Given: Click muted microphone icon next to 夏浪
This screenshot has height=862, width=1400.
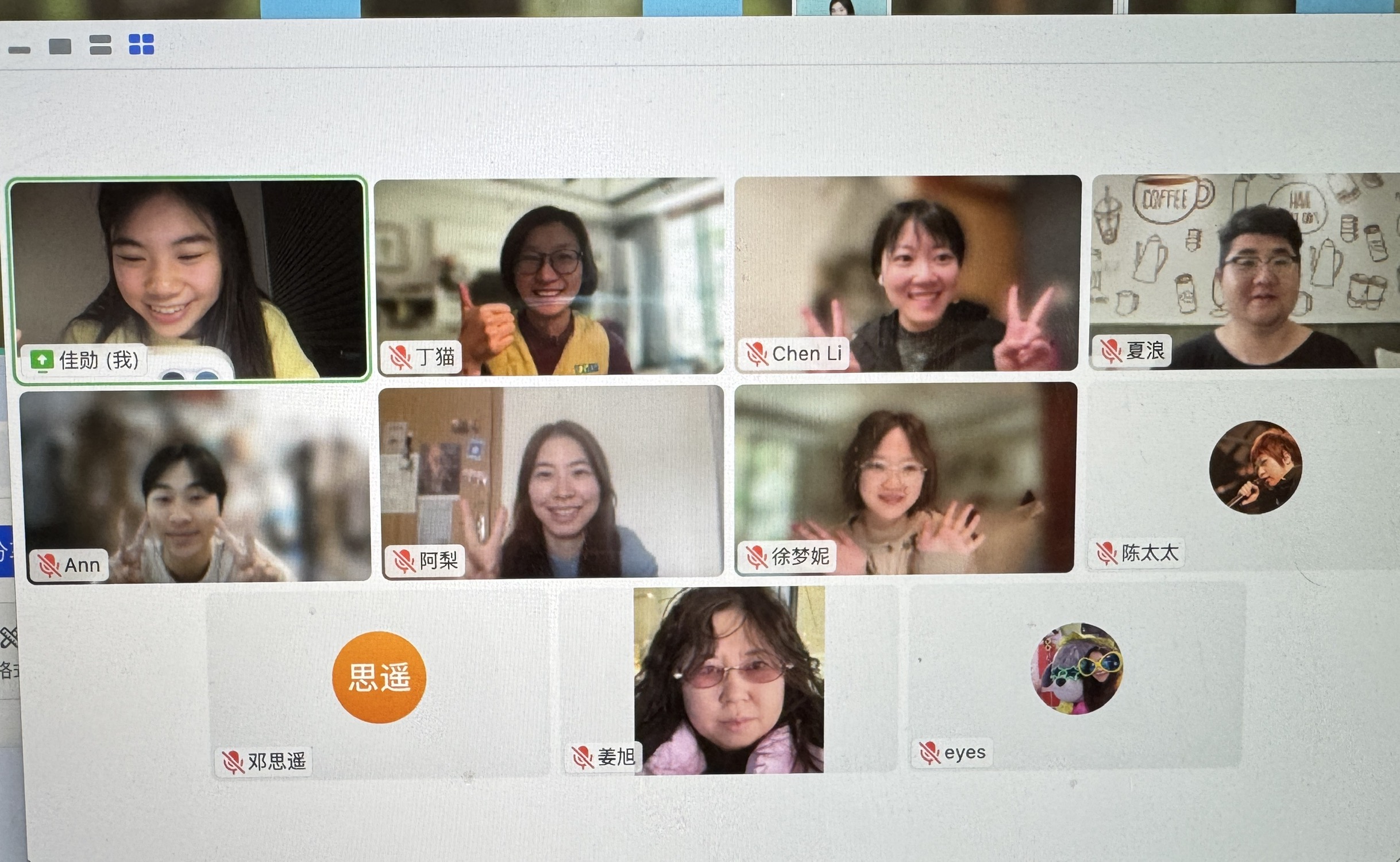Looking at the screenshot, I should click(x=1110, y=350).
